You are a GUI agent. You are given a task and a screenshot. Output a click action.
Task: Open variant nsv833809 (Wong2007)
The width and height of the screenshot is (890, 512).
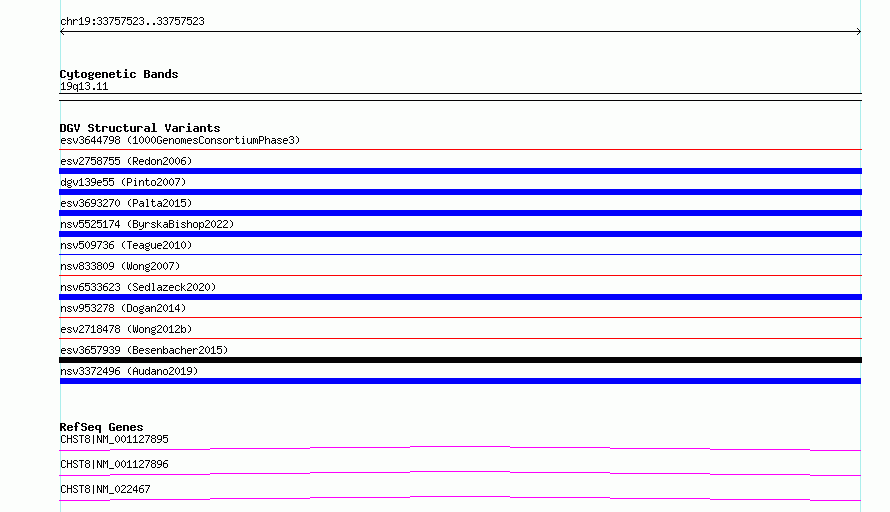click(120, 266)
